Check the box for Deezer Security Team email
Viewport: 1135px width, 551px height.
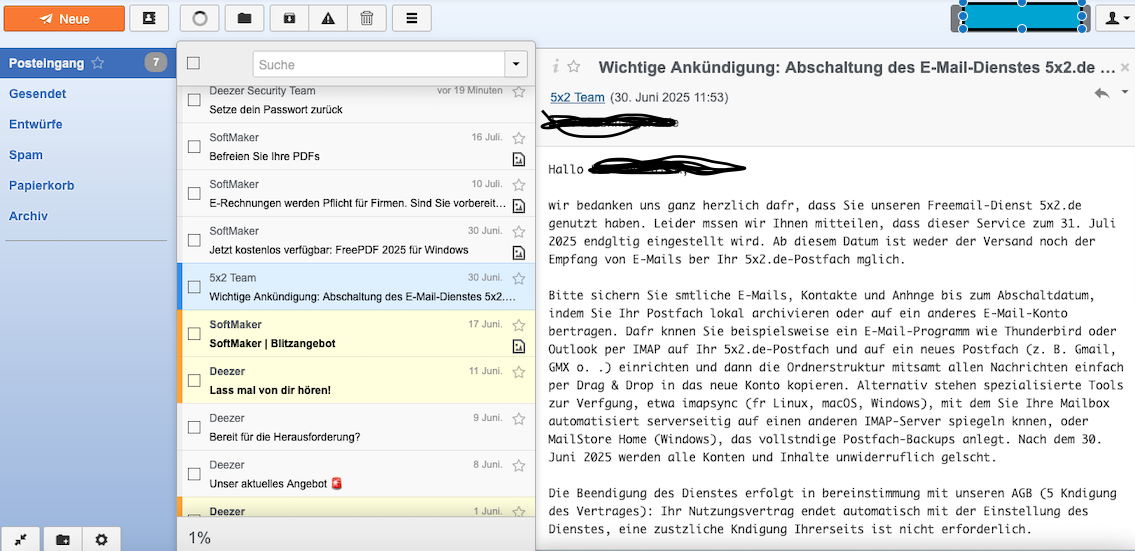[194, 99]
